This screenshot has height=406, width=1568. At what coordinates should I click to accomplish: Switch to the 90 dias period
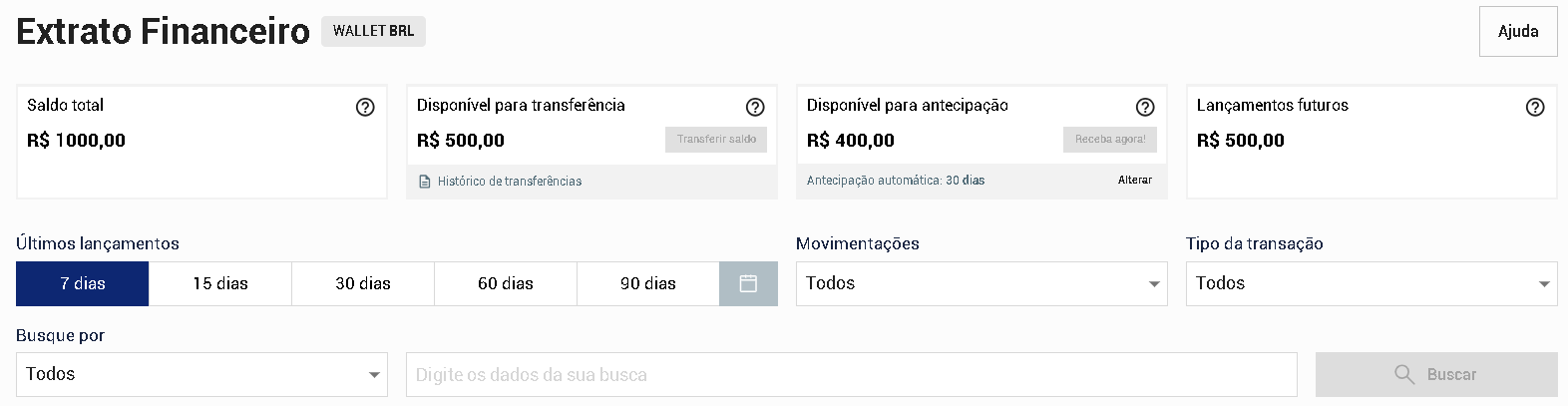[648, 284]
